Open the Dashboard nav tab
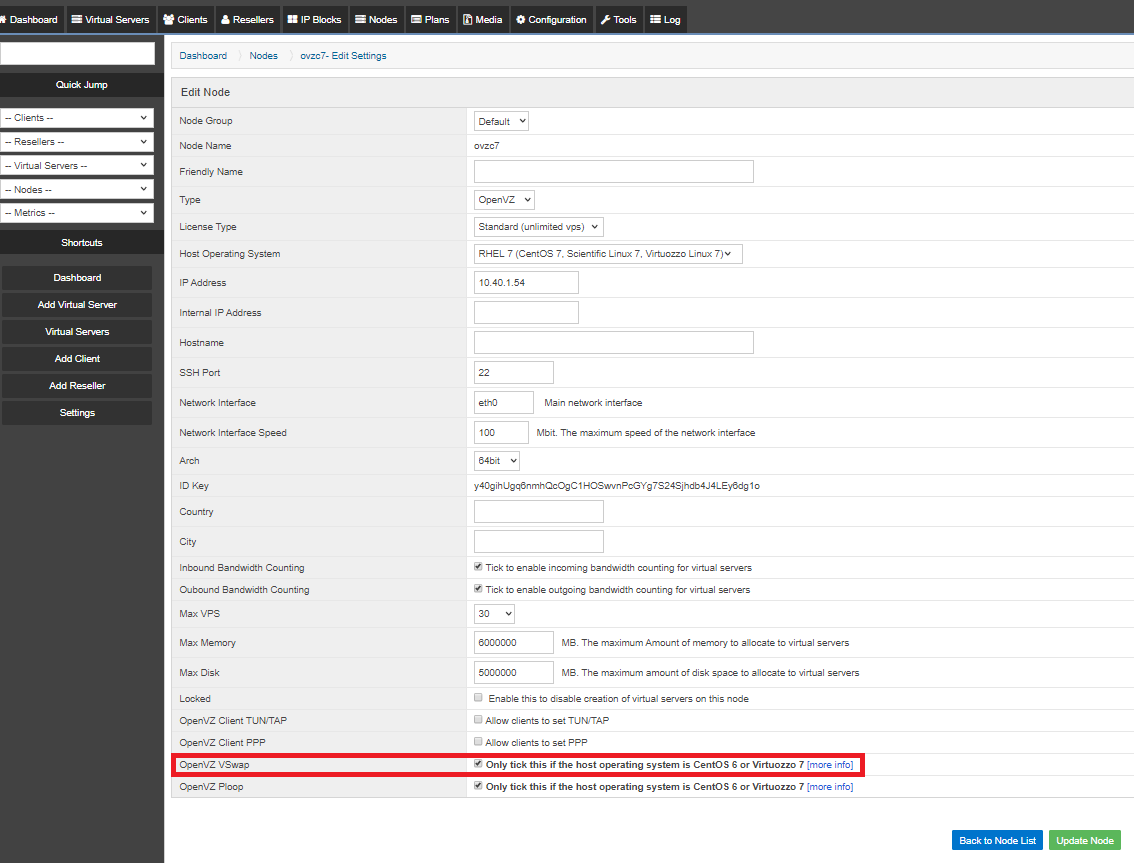 coord(30,20)
